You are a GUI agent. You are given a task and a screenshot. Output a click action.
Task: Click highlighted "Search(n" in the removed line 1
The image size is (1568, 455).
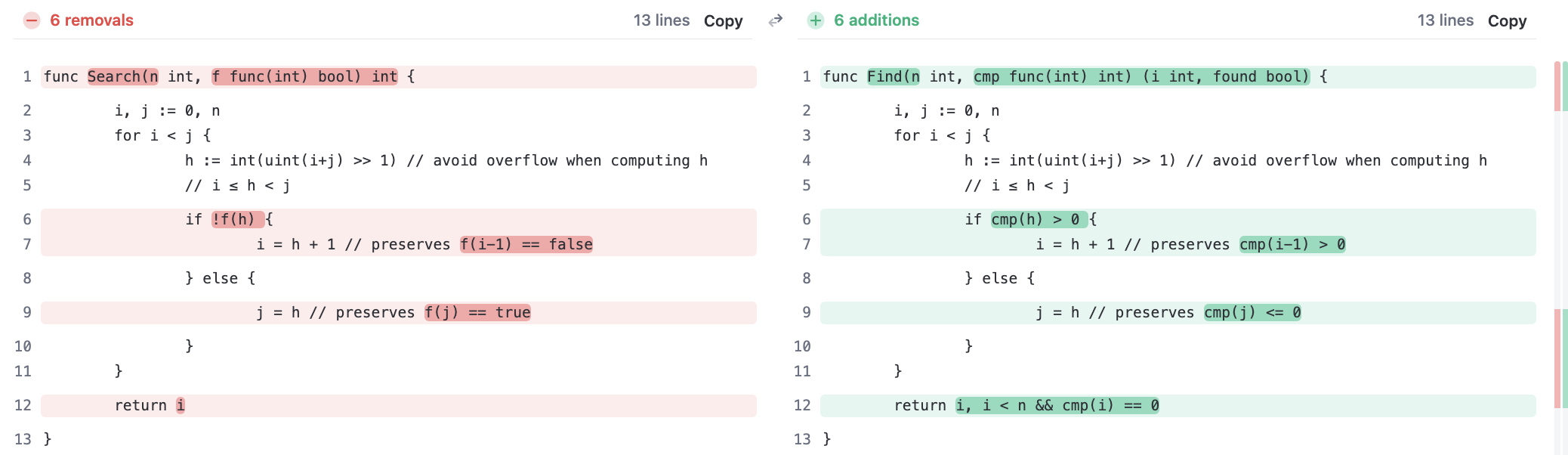pos(122,76)
